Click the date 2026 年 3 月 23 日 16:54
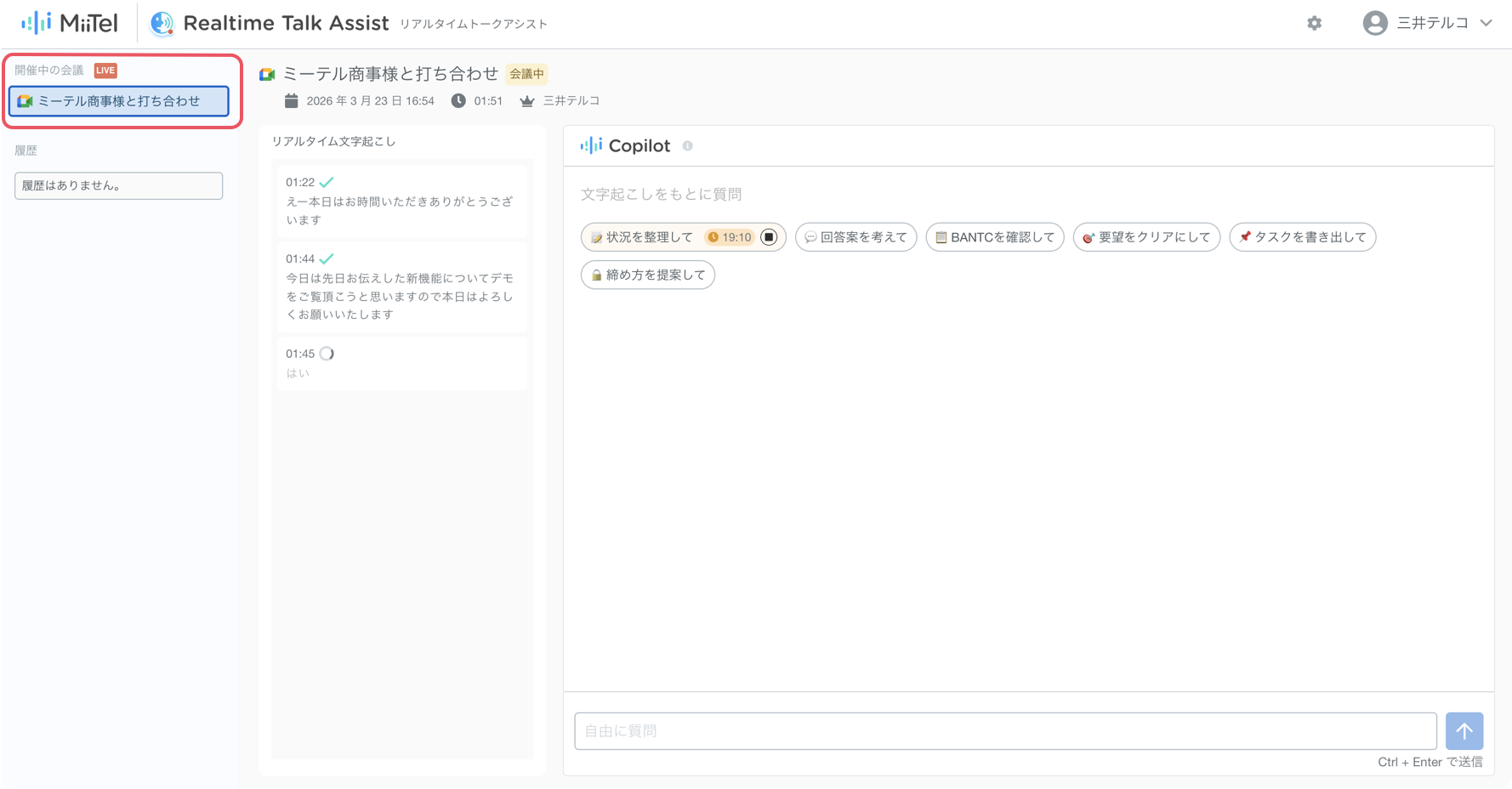This screenshot has height=789, width=1512. tap(370, 101)
